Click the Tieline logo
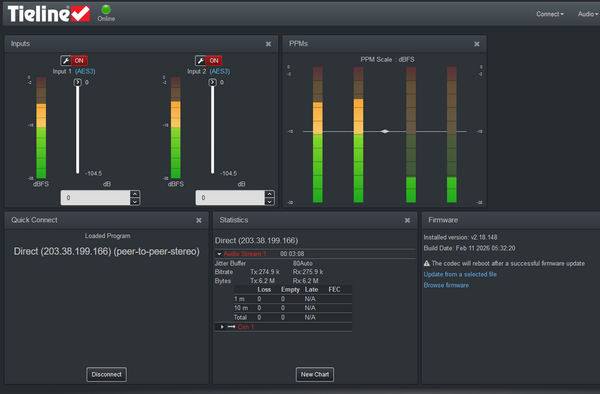Screen dimensions: 600x394 click(x=49, y=14)
